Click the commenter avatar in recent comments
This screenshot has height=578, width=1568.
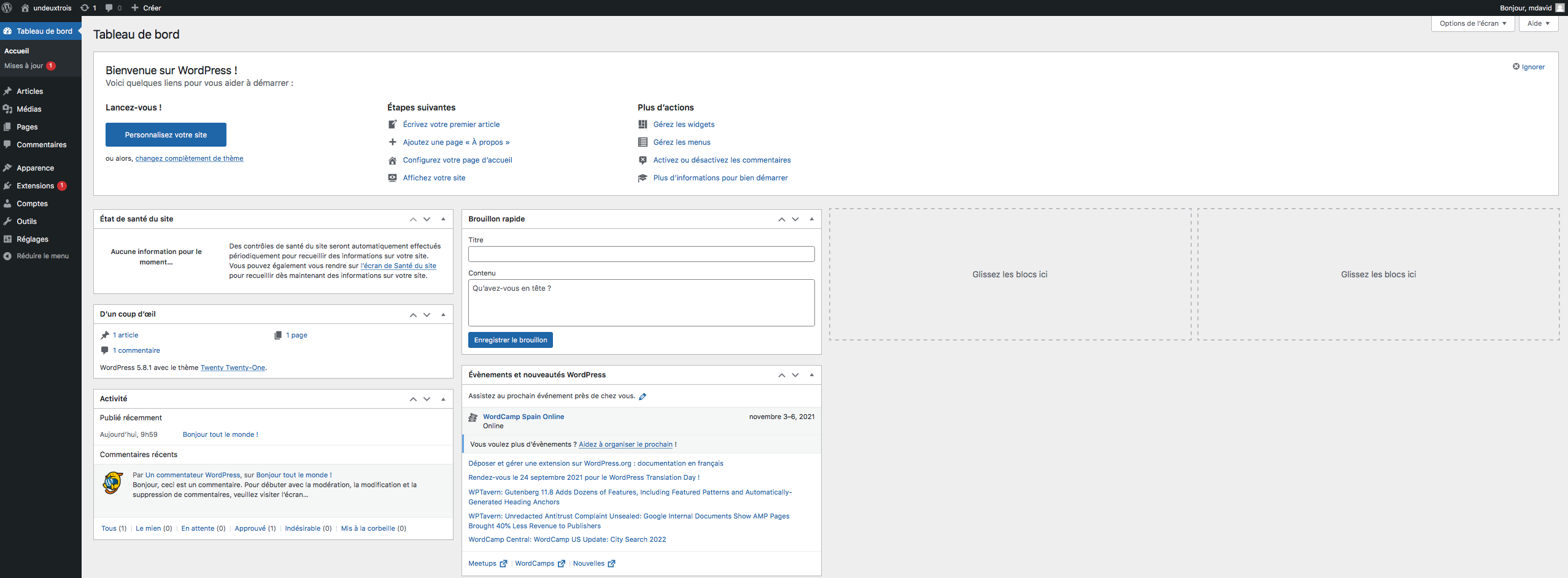point(113,484)
